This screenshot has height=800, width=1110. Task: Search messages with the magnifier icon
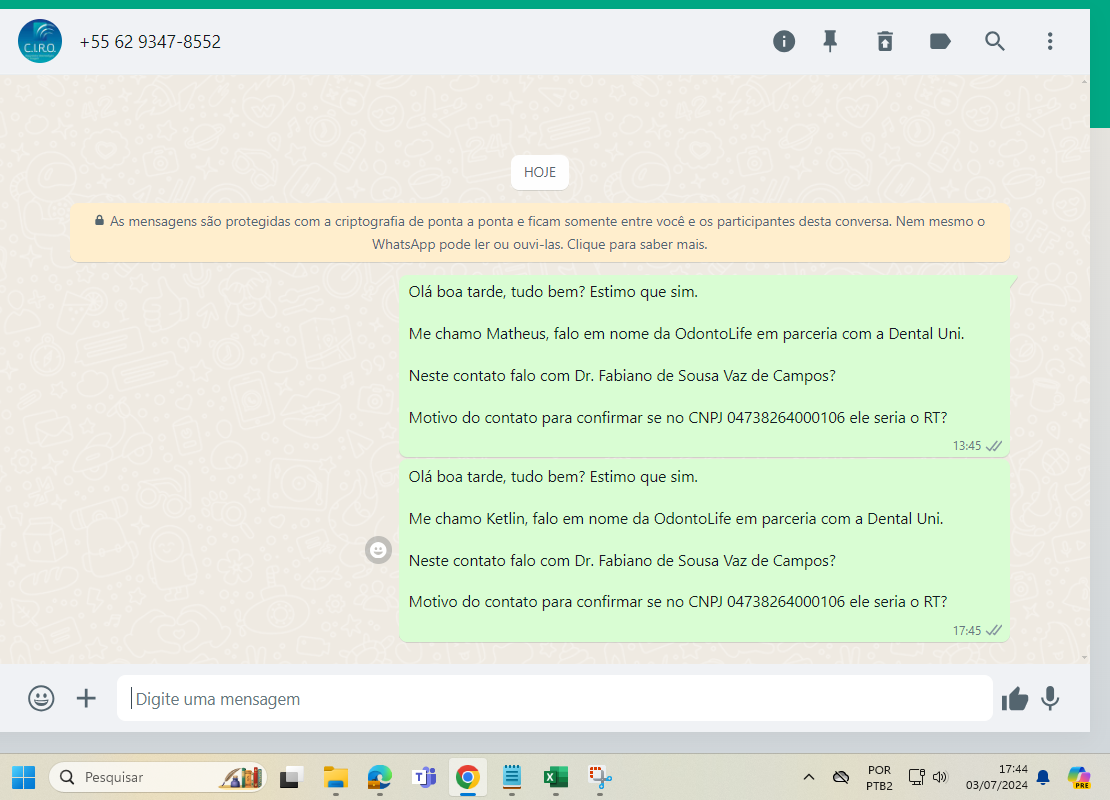point(995,42)
